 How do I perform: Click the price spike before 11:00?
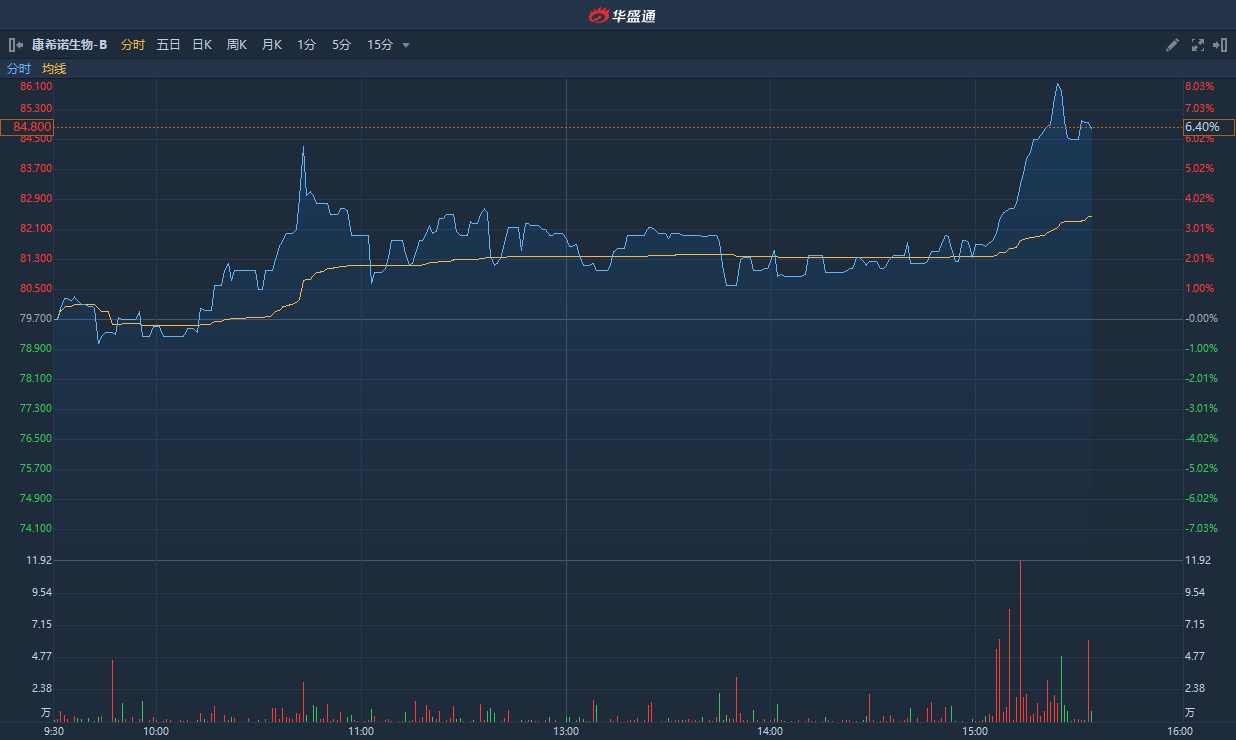(x=303, y=148)
